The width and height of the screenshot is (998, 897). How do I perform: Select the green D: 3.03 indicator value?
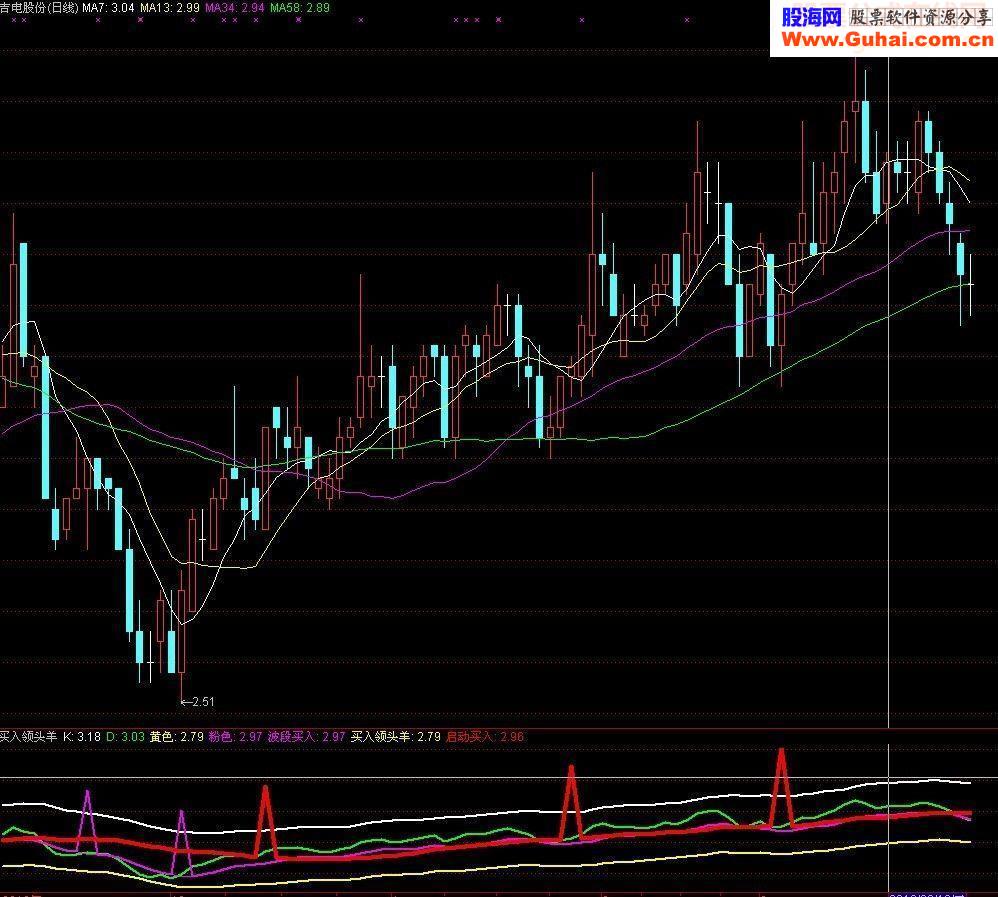click(125, 737)
